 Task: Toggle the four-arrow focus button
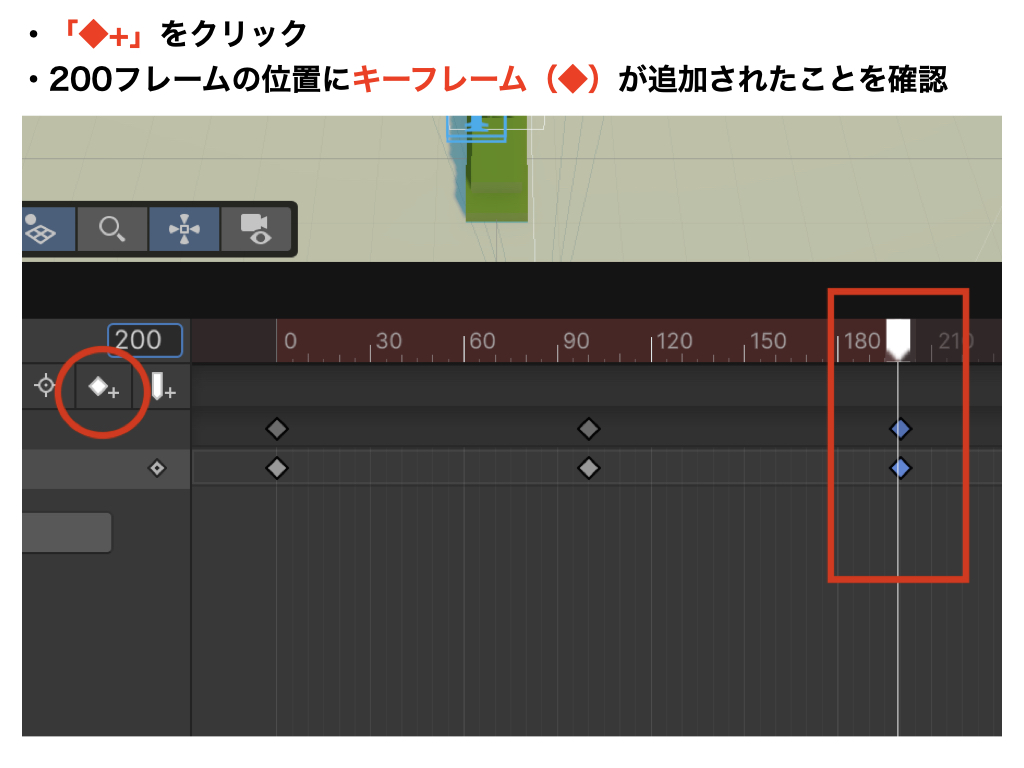click(184, 229)
